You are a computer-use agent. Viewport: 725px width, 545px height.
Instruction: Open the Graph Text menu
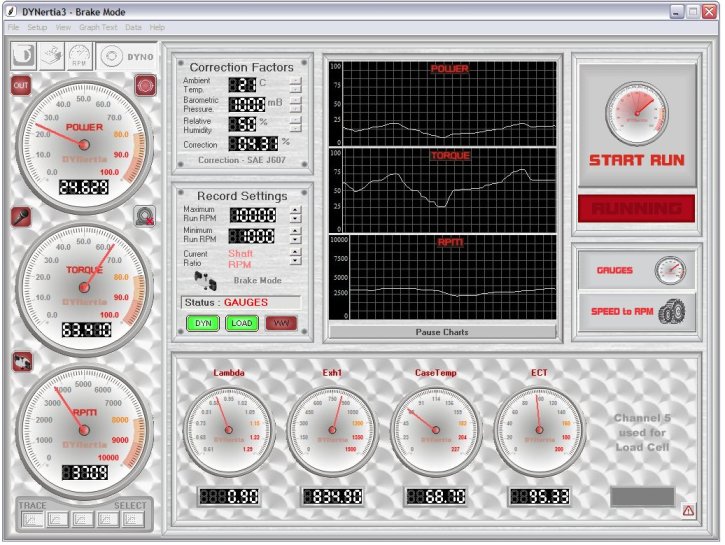(x=98, y=27)
